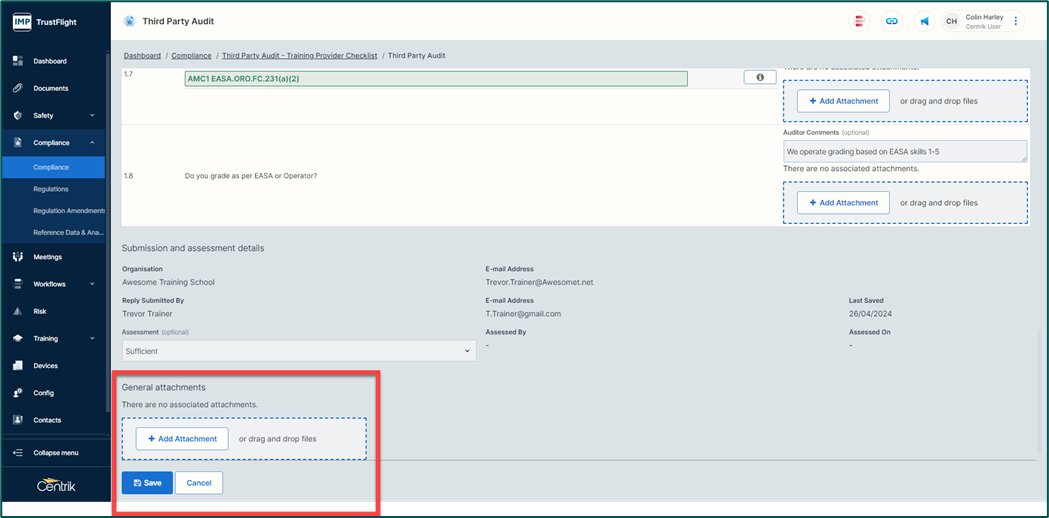This screenshot has height=518, width=1049.
Task: Expand the Safety sidebar menu
Action: pos(92,116)
